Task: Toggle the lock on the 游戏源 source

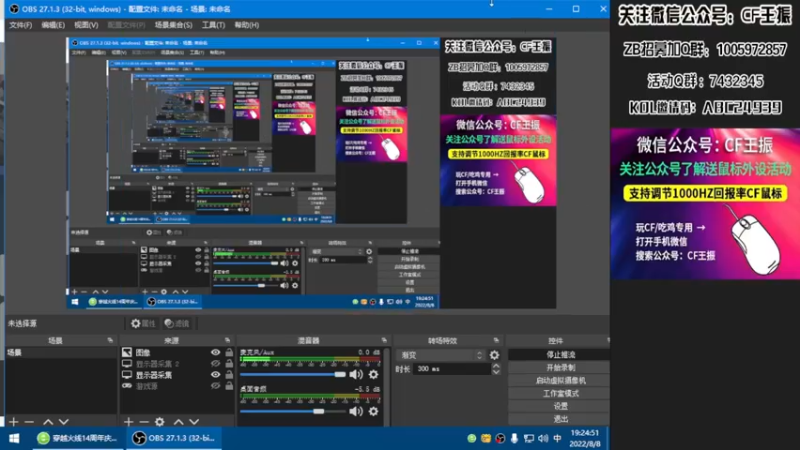Action: 229,386
